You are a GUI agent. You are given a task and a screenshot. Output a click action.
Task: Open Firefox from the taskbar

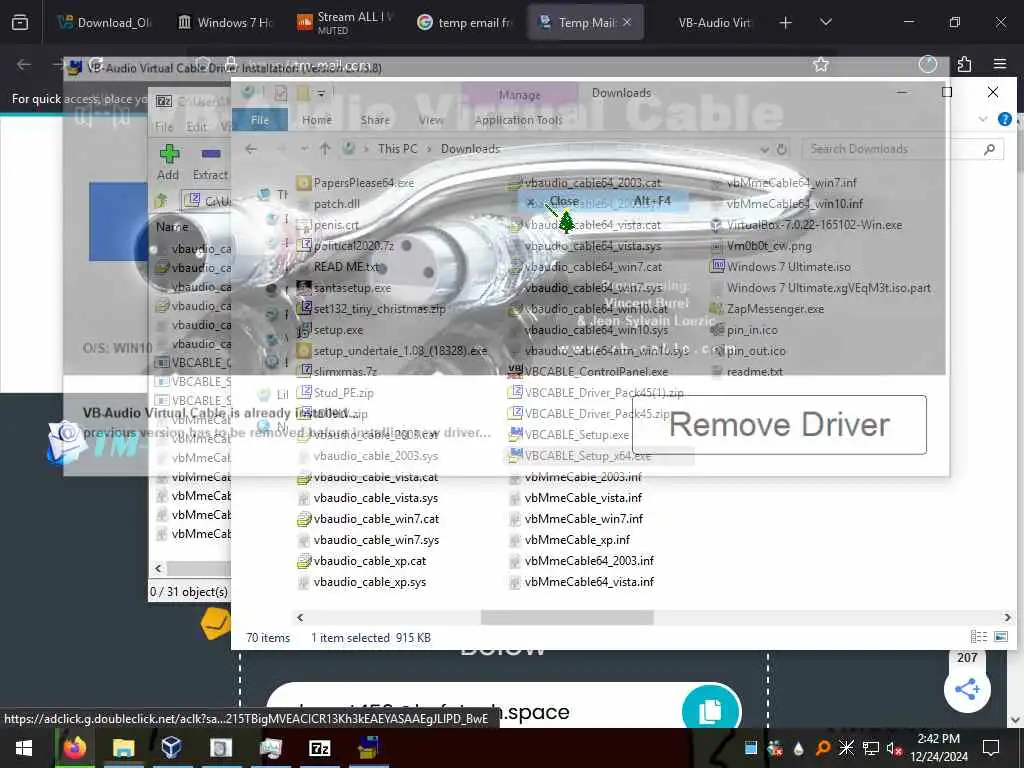point(74,748)
